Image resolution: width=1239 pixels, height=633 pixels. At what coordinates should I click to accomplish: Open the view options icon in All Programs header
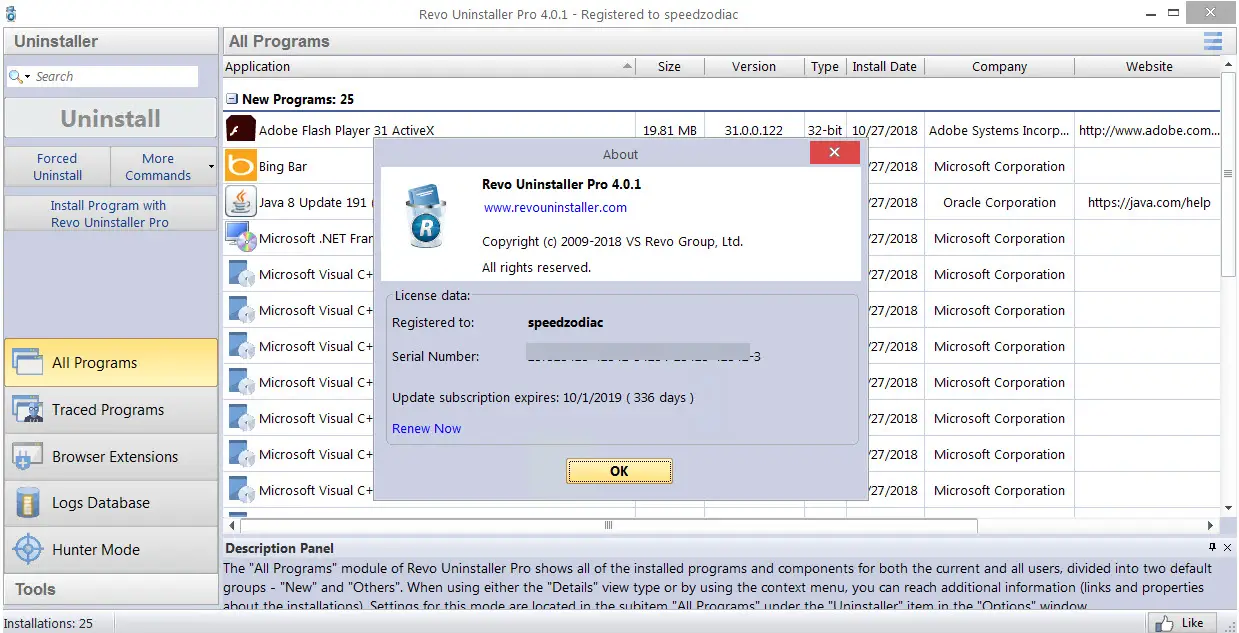[1212, 41]
